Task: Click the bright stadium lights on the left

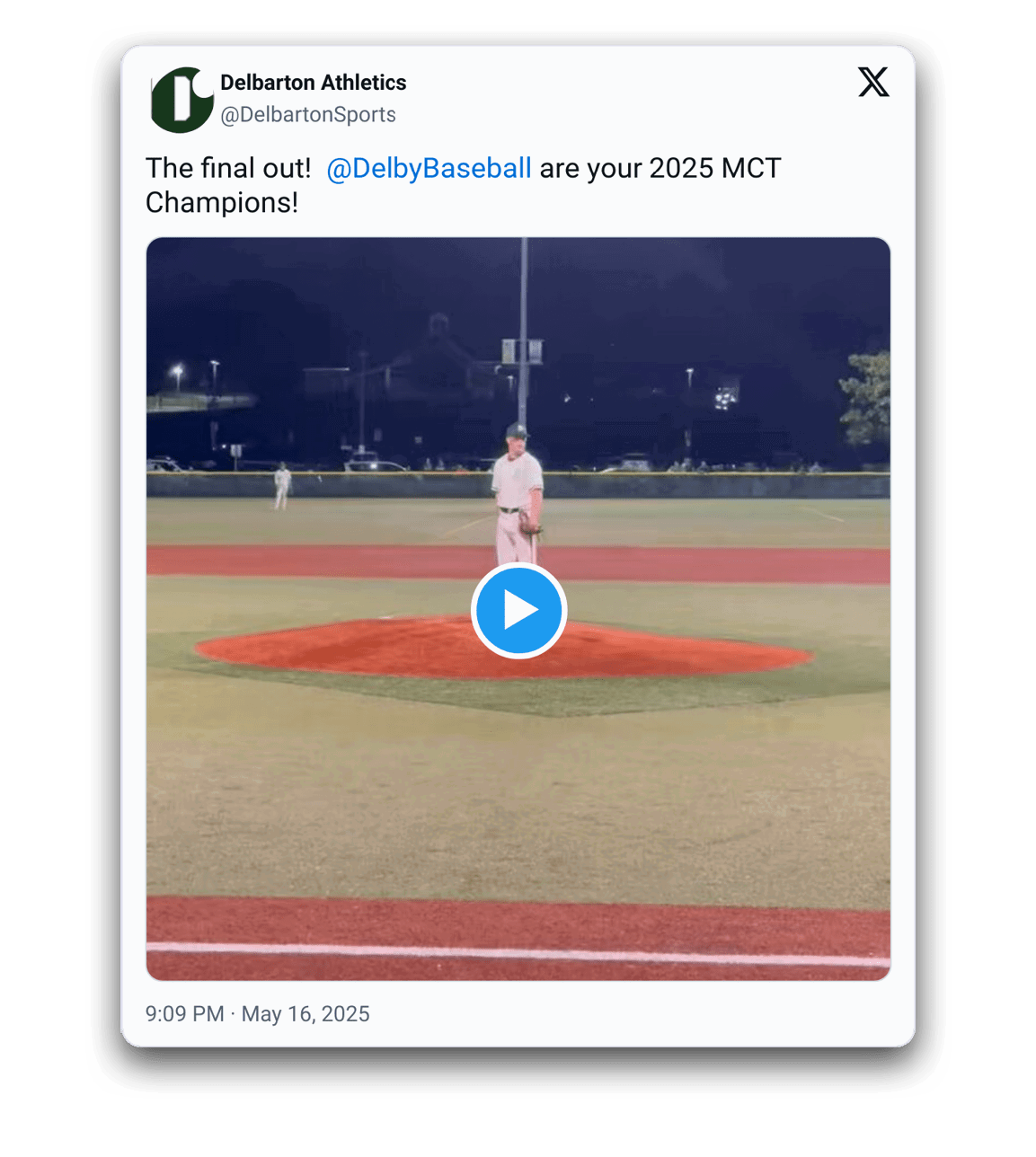Action: pos(177,370)
